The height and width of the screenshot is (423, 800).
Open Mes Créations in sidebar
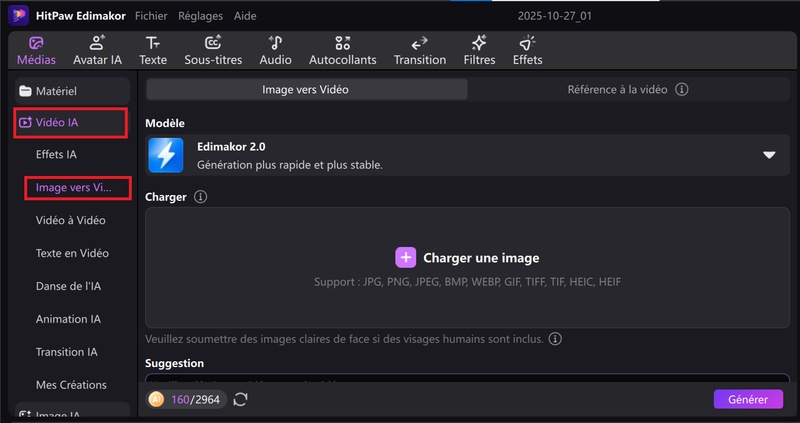[71, 385]
